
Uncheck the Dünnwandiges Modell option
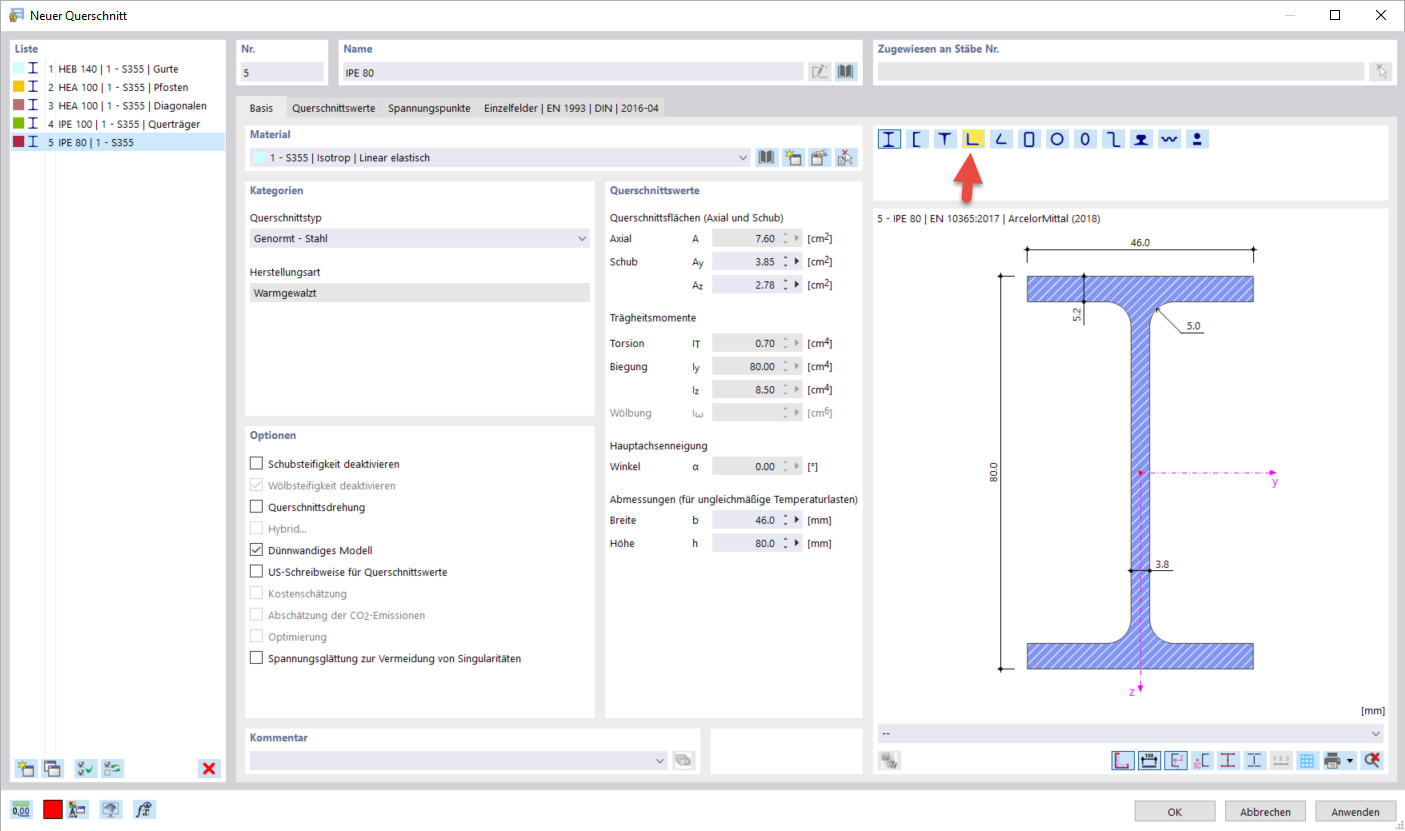pyautogui.click(x=257, y=550)
